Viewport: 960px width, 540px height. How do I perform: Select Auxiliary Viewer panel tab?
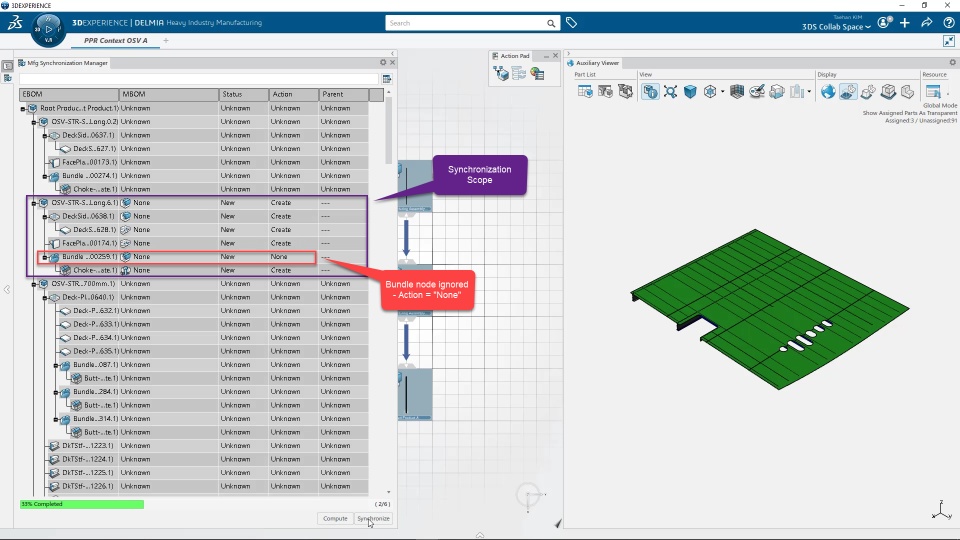pyautogui.click(x=593, y=63)
